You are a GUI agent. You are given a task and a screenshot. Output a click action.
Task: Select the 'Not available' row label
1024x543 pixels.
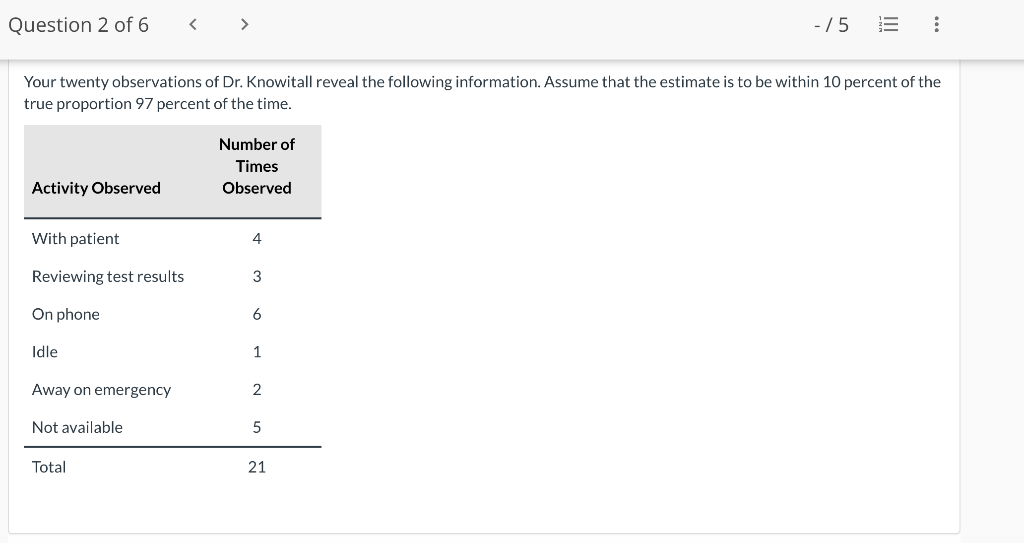point(77,427)
